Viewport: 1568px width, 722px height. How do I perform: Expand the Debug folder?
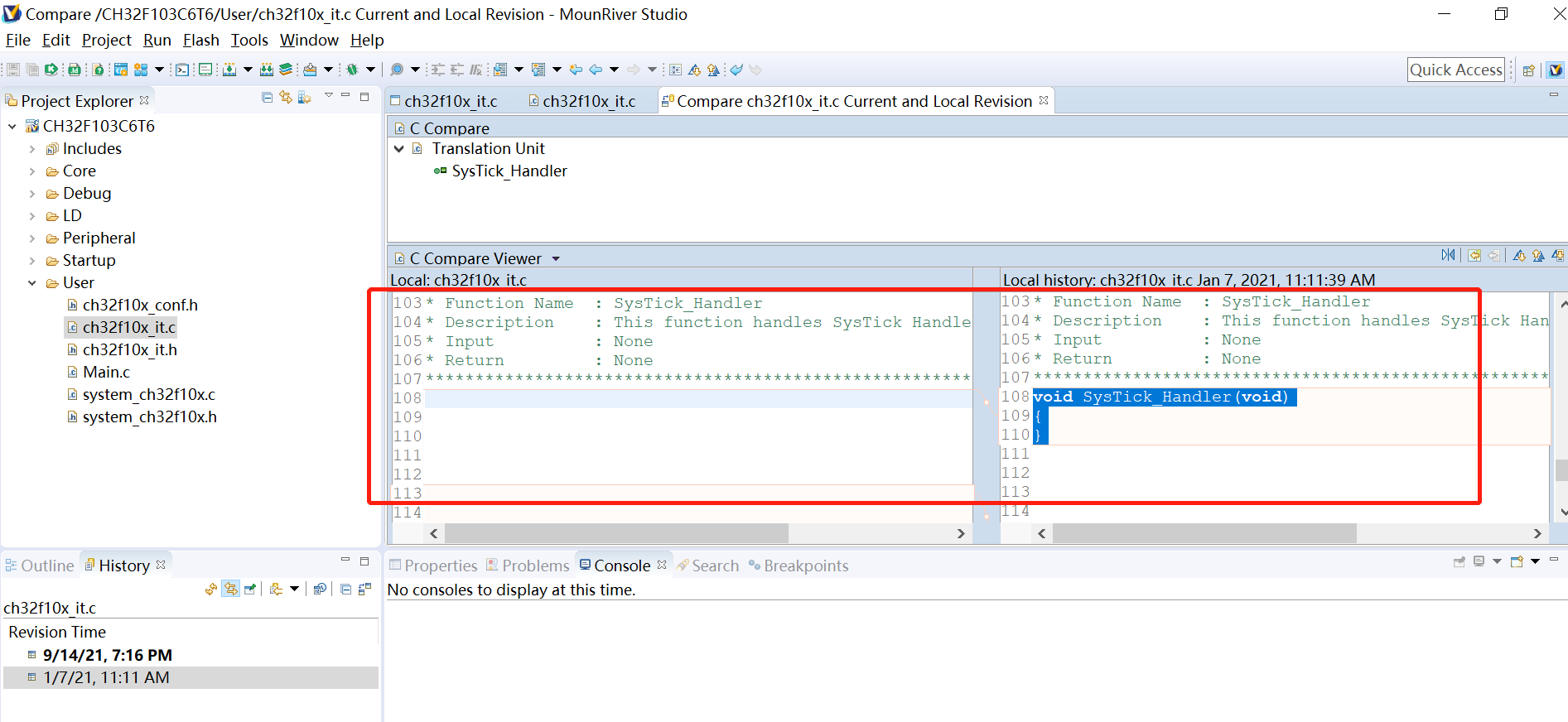tap(32, 194)
